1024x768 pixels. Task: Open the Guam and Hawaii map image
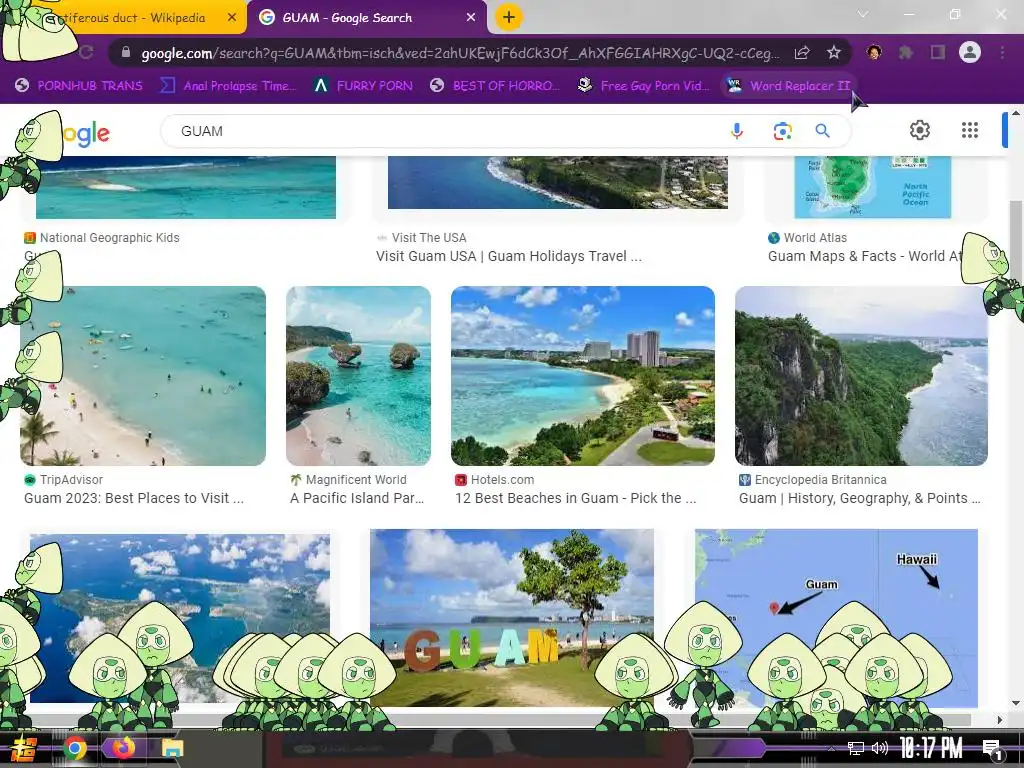[837, 617]
